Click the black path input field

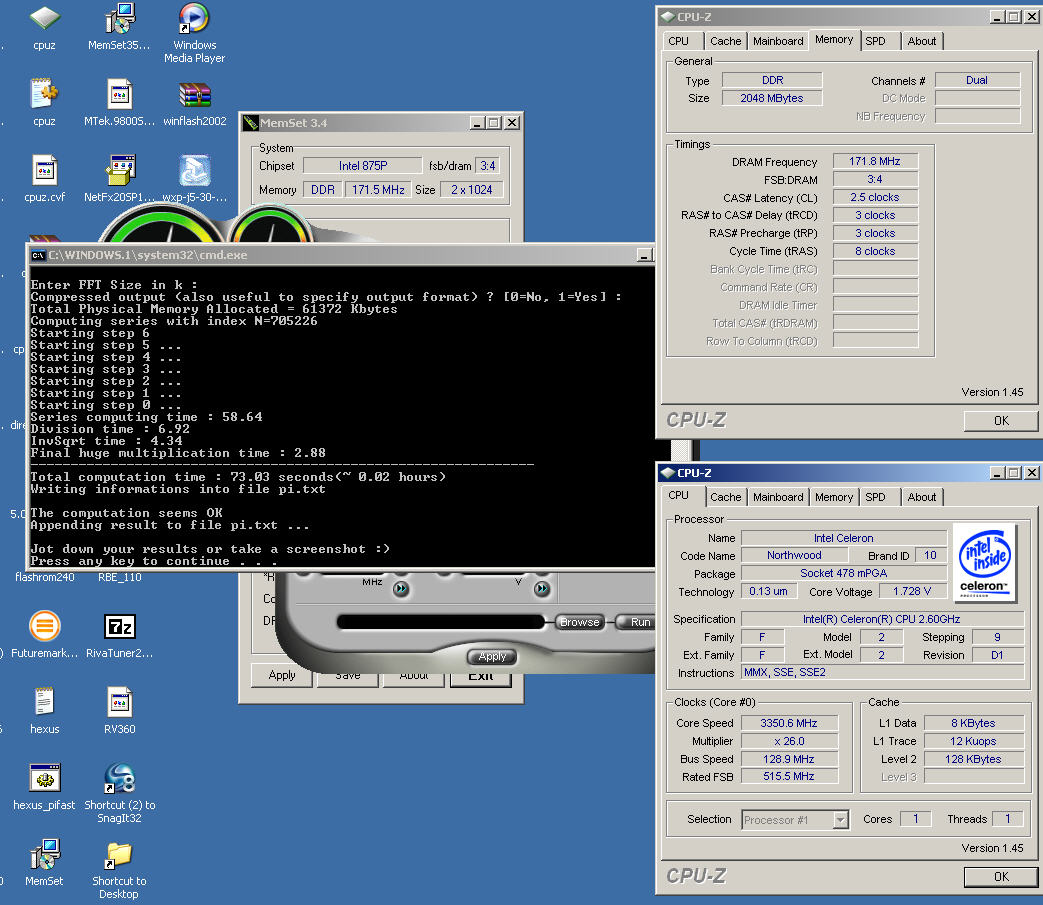[x=440, y=622]
